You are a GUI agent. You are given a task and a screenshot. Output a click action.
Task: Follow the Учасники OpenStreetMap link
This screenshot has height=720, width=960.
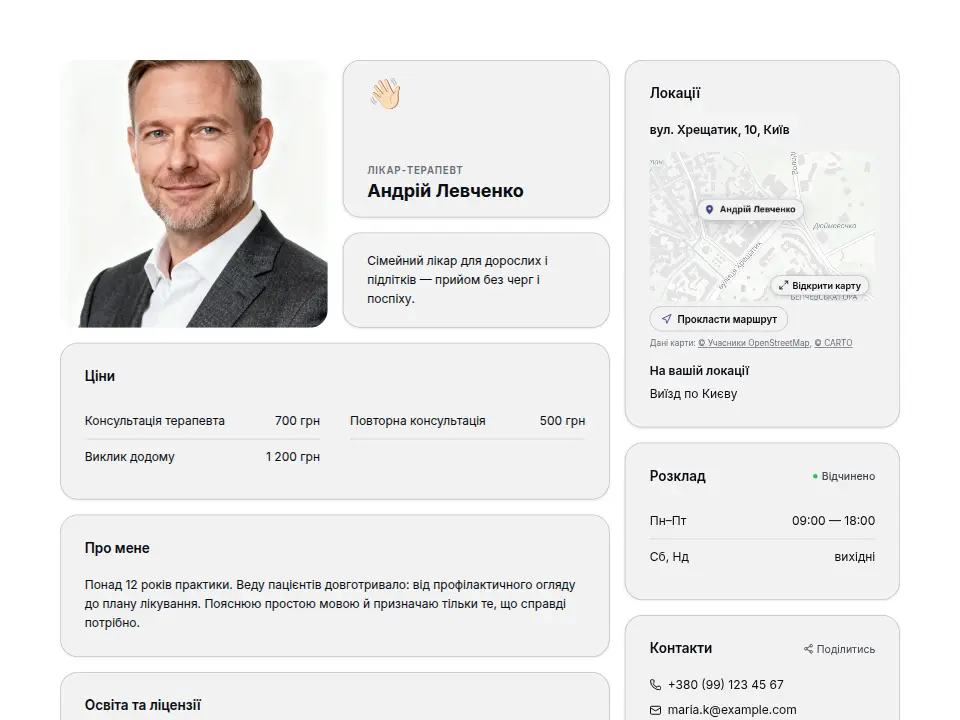(x=754, y=343)
